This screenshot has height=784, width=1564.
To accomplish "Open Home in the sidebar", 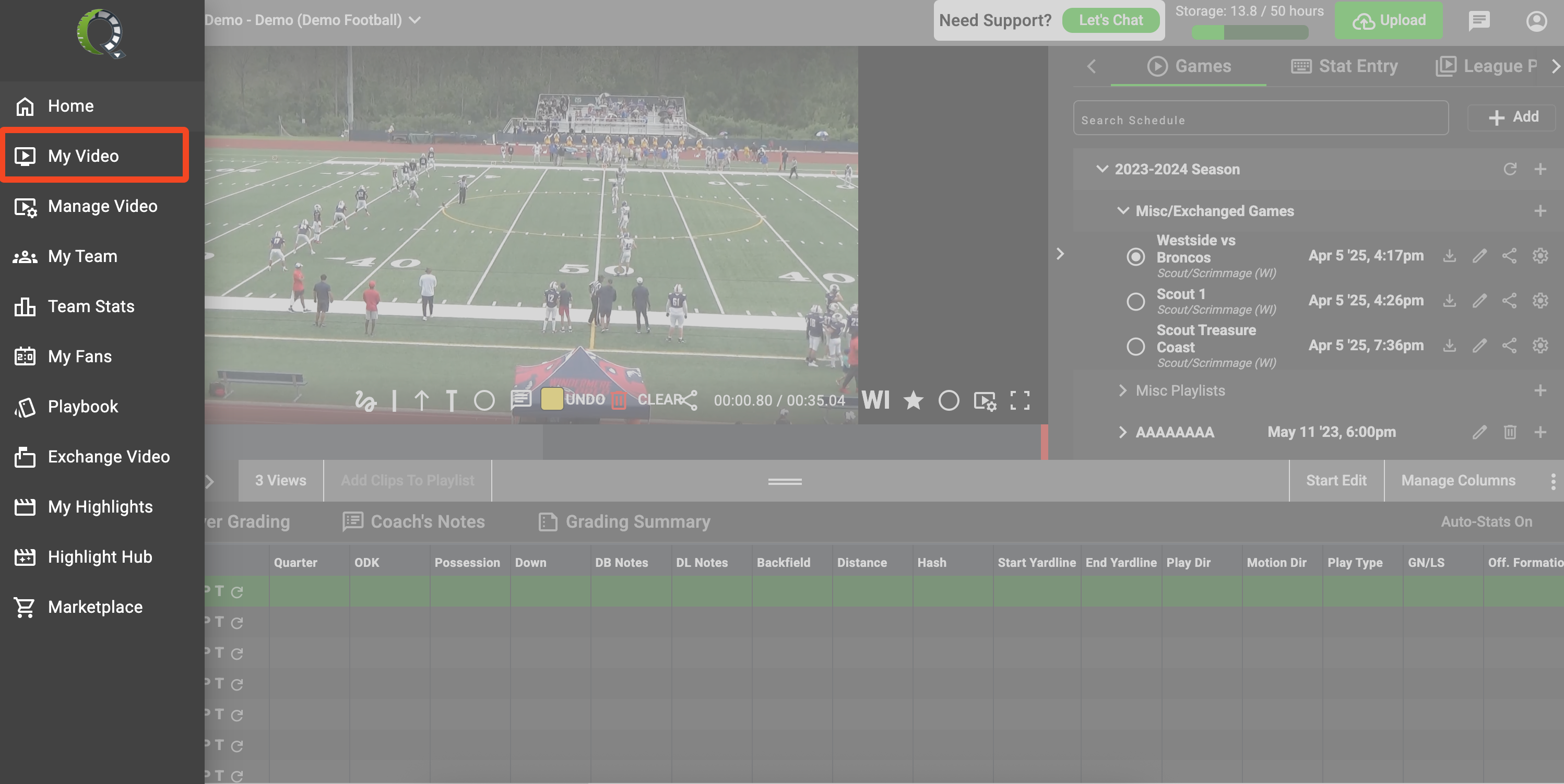I will (102, 105).
